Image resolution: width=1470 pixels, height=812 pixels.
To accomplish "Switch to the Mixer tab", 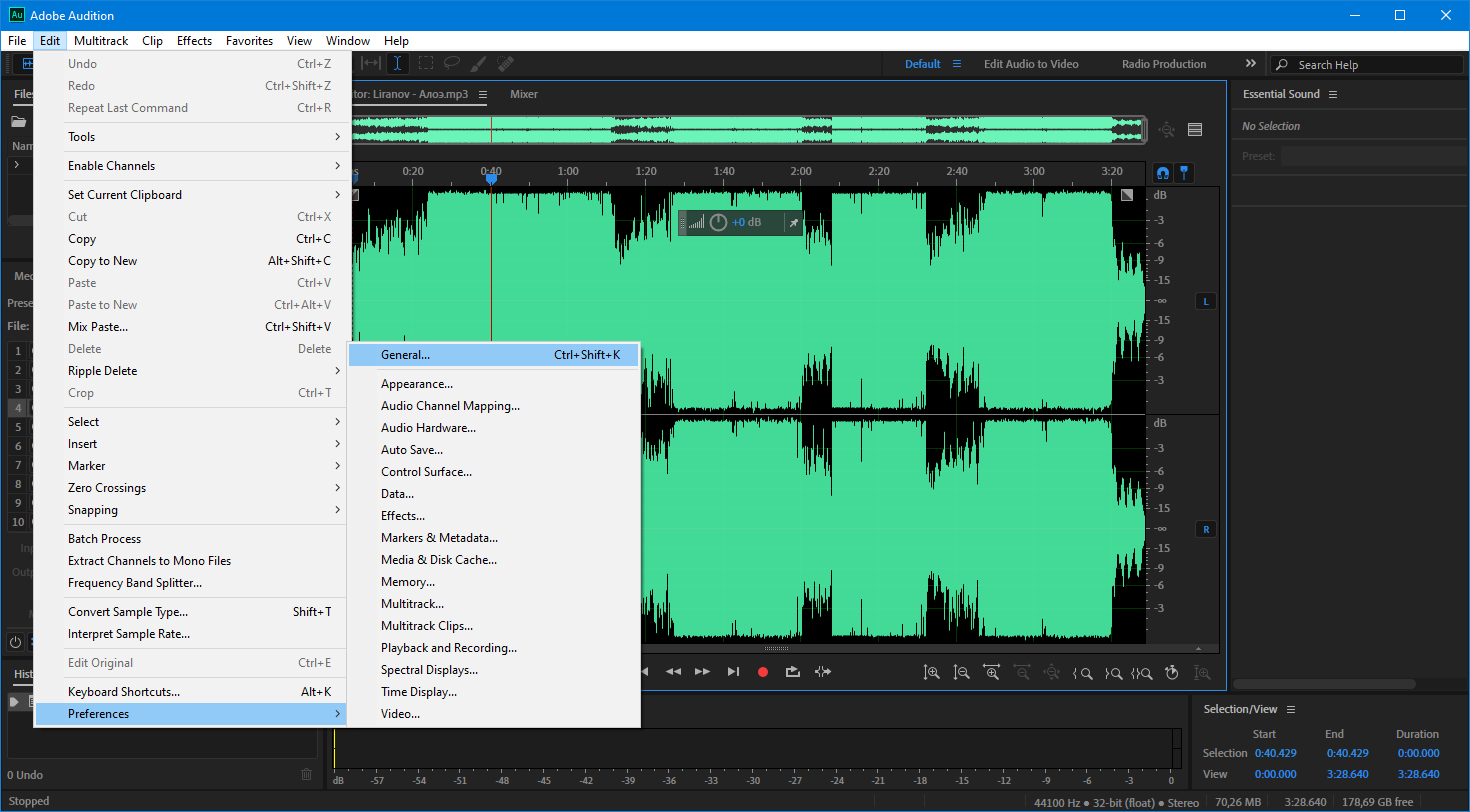I will 524,94.
